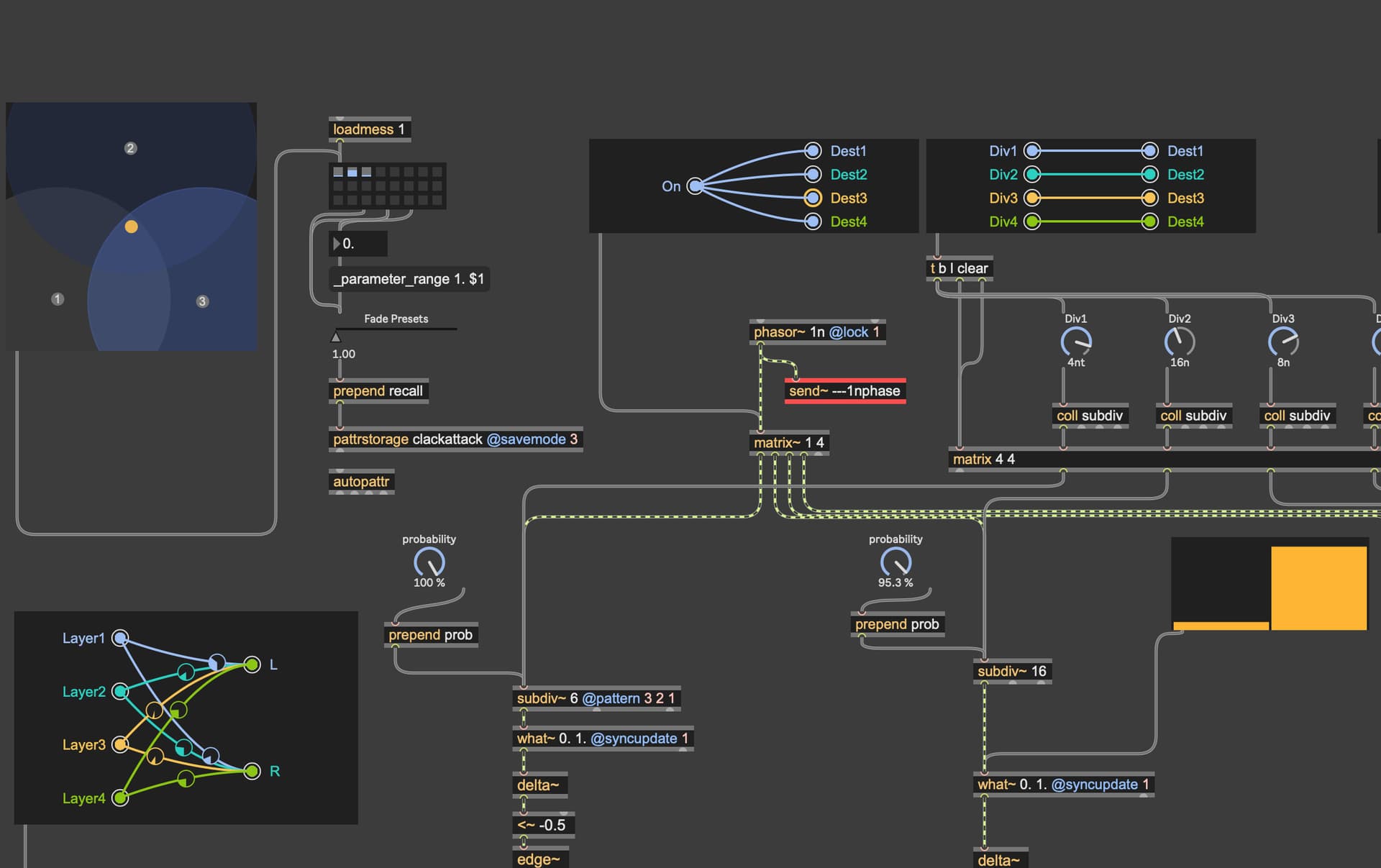Select the highlighted second preset slot
The width and height of the screenshot is (1381, 868).
pyautogui.click(x=352, y=173)
